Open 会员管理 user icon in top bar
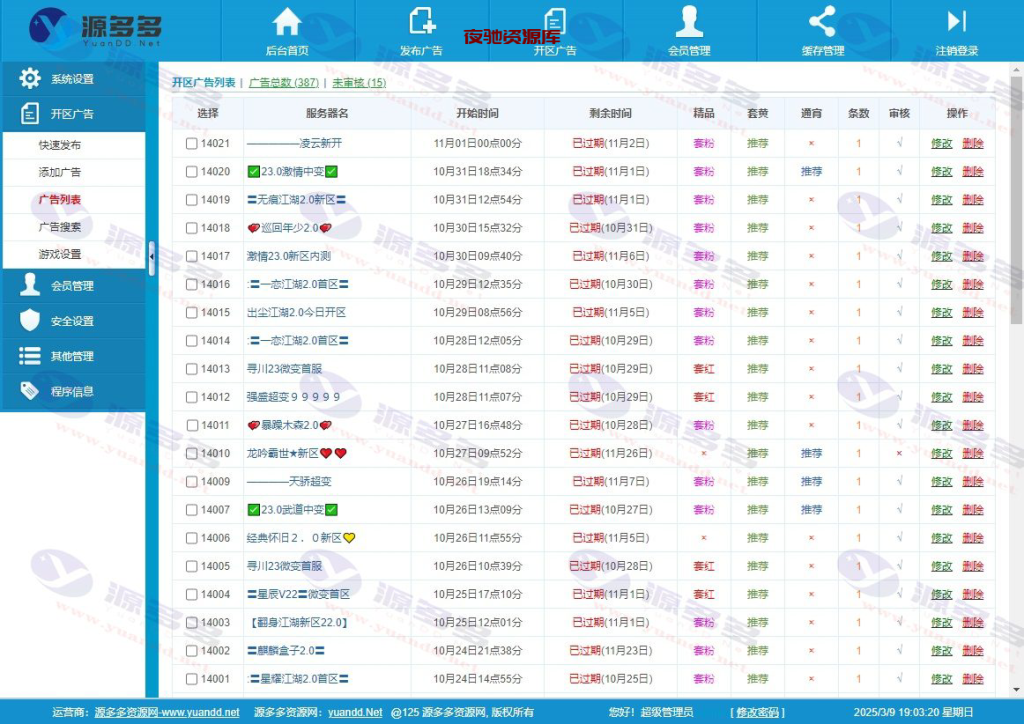Viewport: 1024px width, 724px height. [689, 21]
